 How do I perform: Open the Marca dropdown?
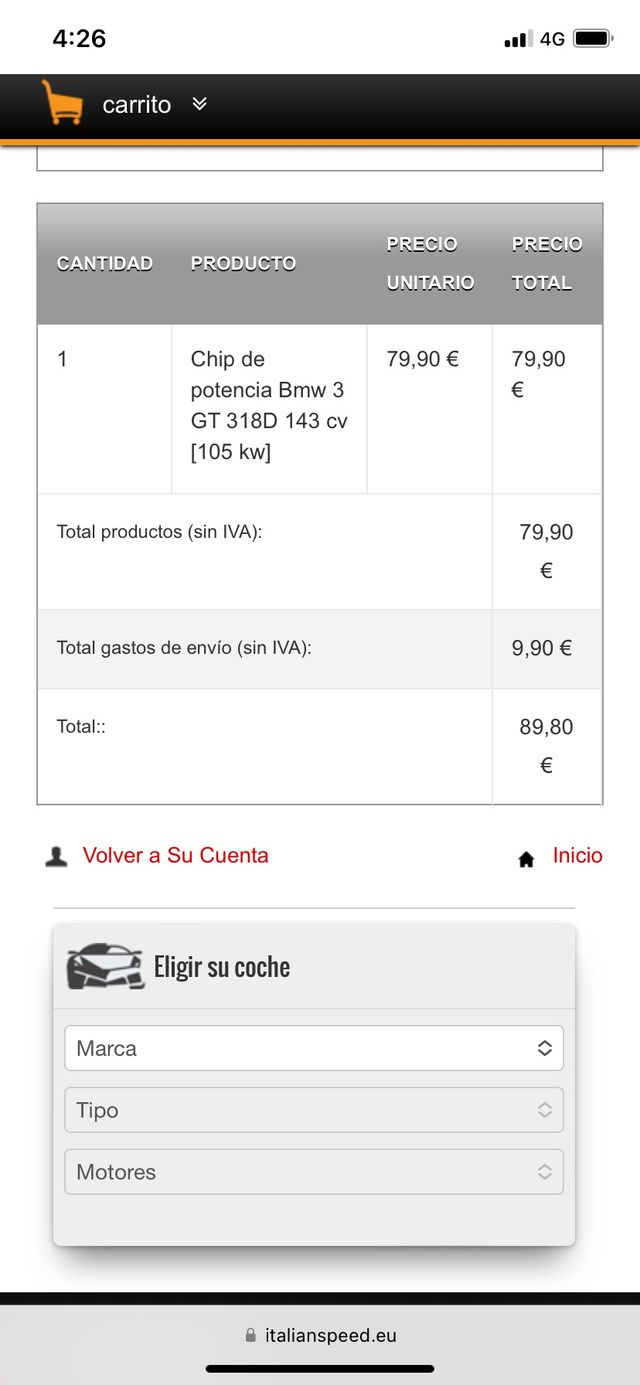[314, 1048]
